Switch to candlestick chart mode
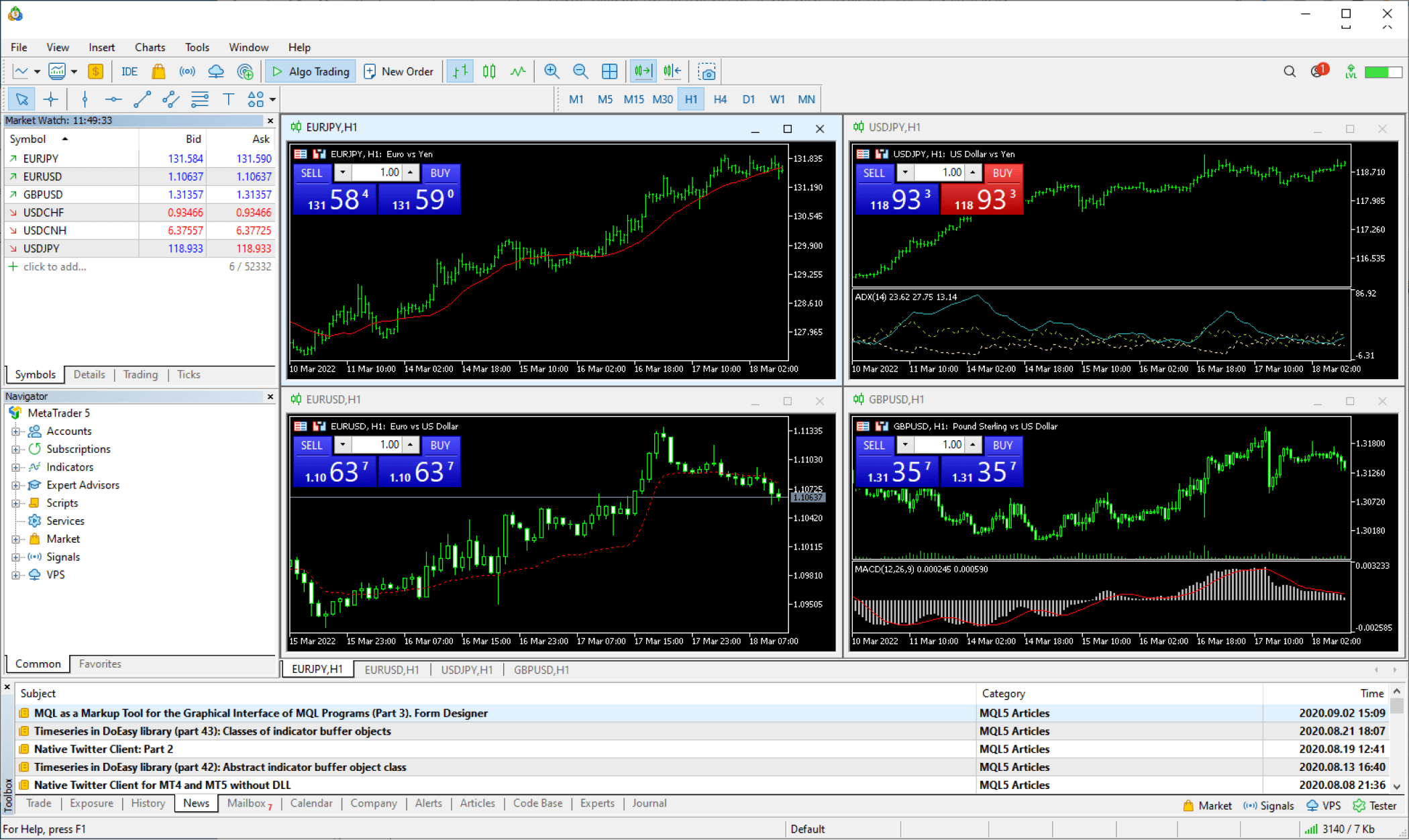 click(489, 71)
